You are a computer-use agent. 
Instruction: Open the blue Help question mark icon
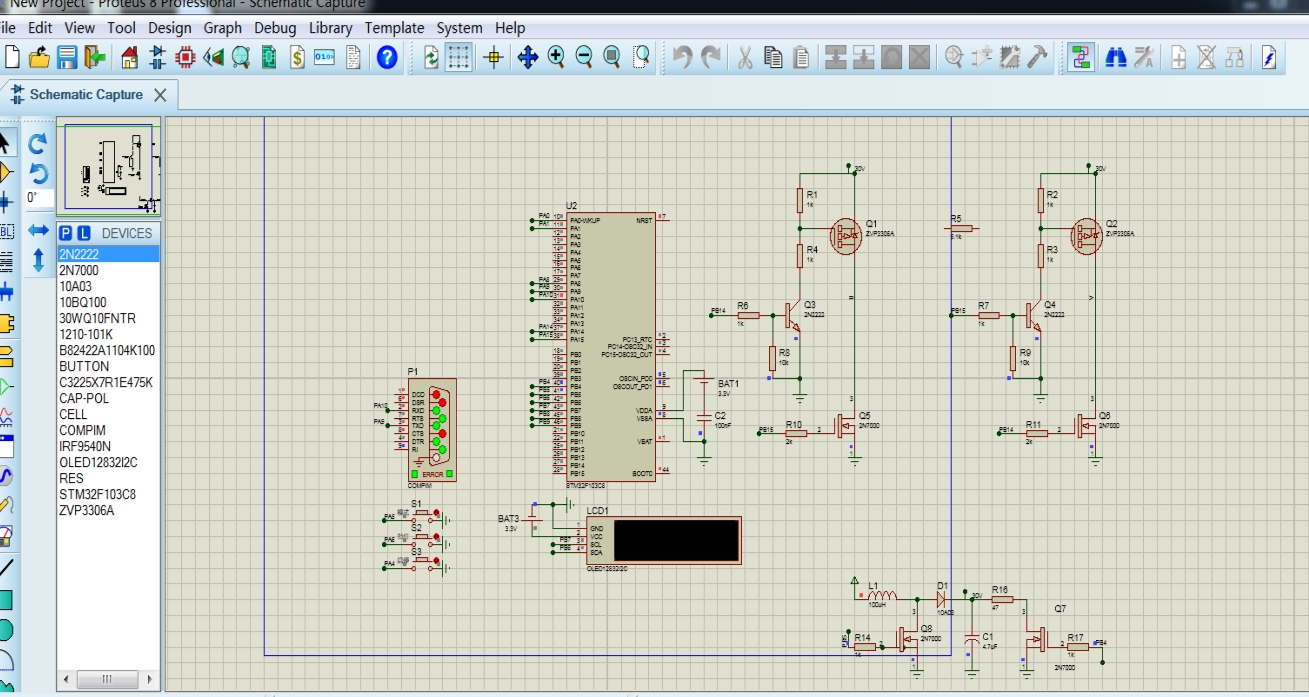(388, 57)
